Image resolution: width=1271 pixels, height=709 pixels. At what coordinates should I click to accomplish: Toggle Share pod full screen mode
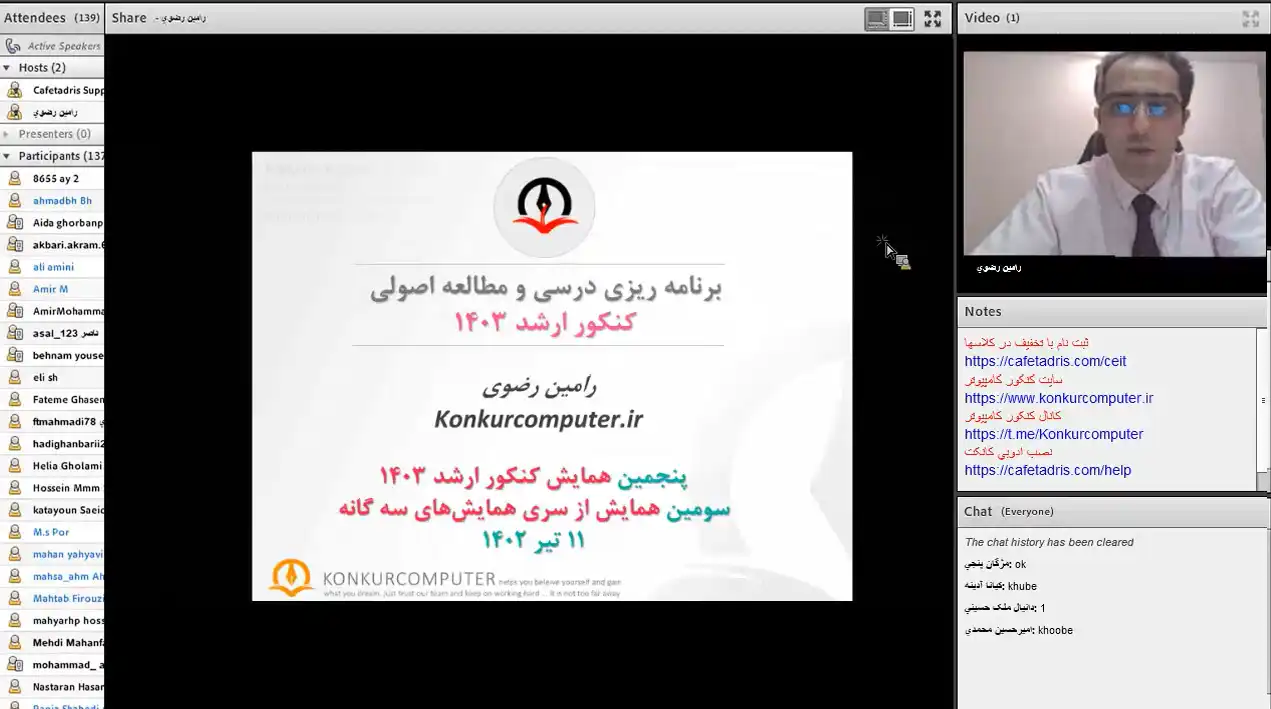pyautogui.click(x=932, y=19)
